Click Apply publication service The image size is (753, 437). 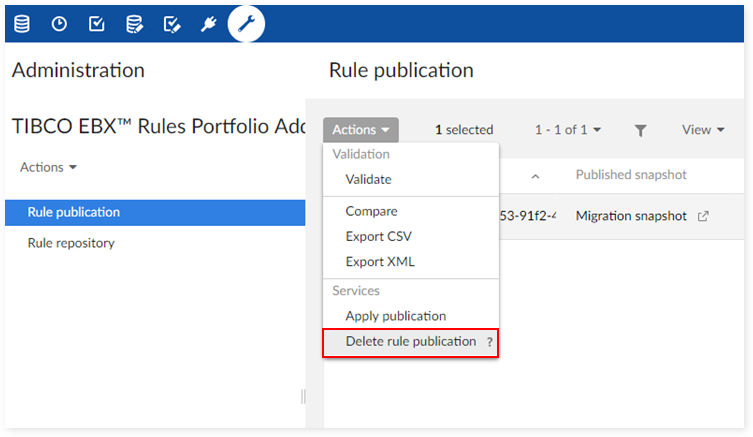point(396,316)
